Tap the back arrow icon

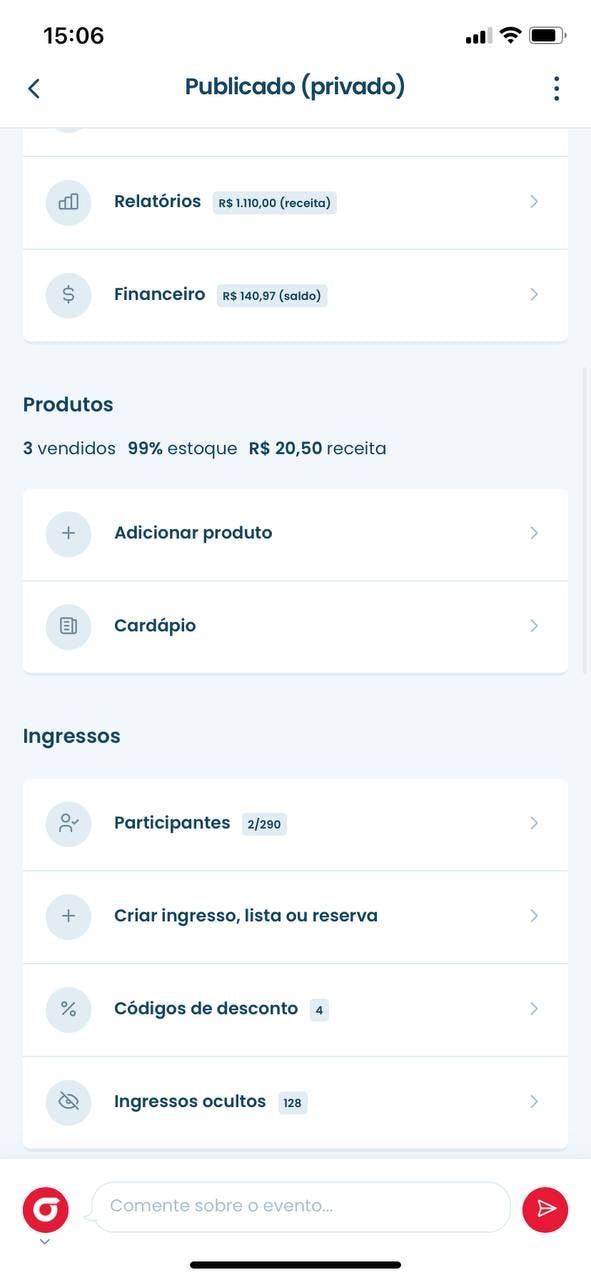(34, 88)
